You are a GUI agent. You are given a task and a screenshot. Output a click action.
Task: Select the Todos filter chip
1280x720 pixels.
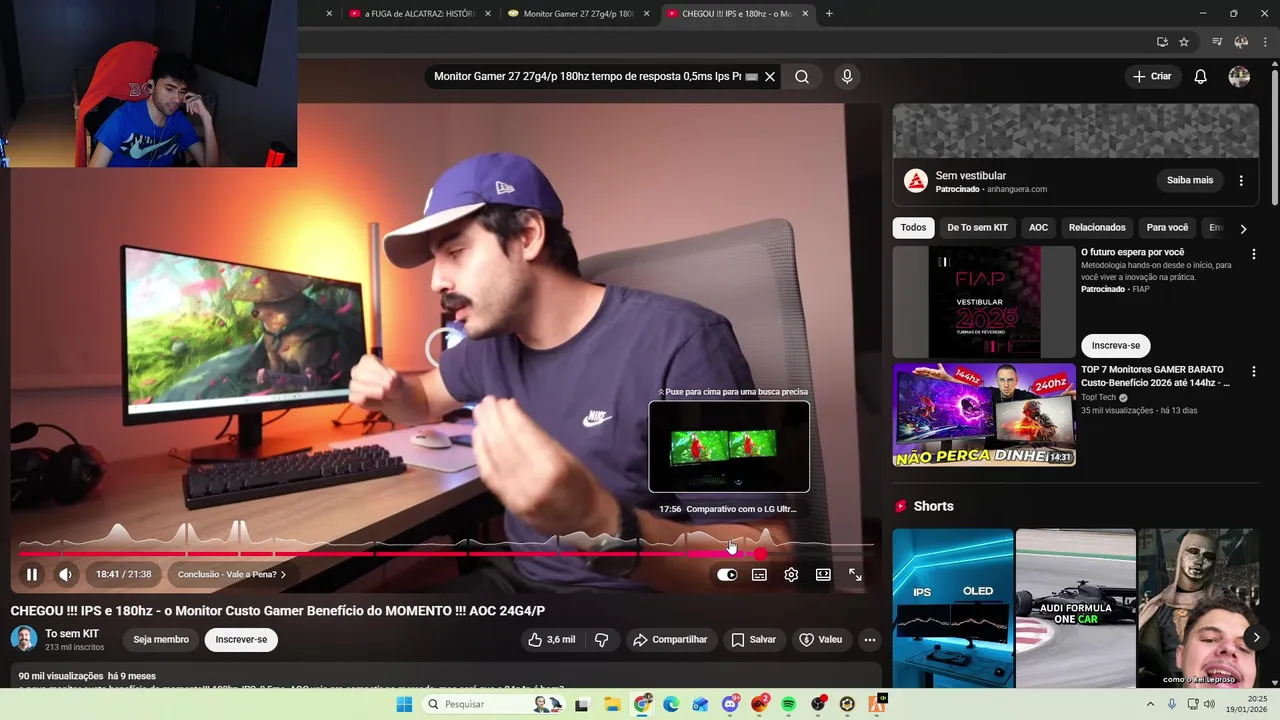click(913, 228)
